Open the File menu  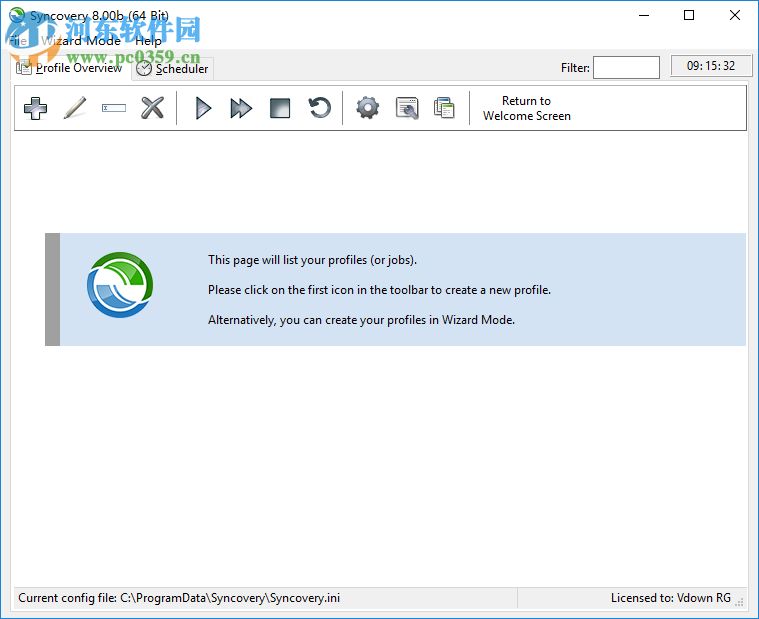[18, 41]
